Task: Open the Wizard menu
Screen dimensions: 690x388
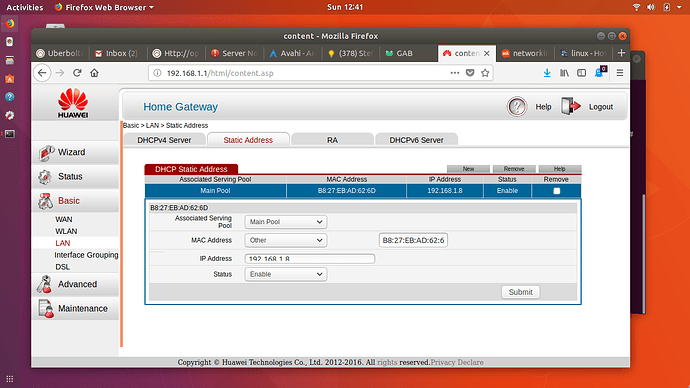Action: point(75,152)
